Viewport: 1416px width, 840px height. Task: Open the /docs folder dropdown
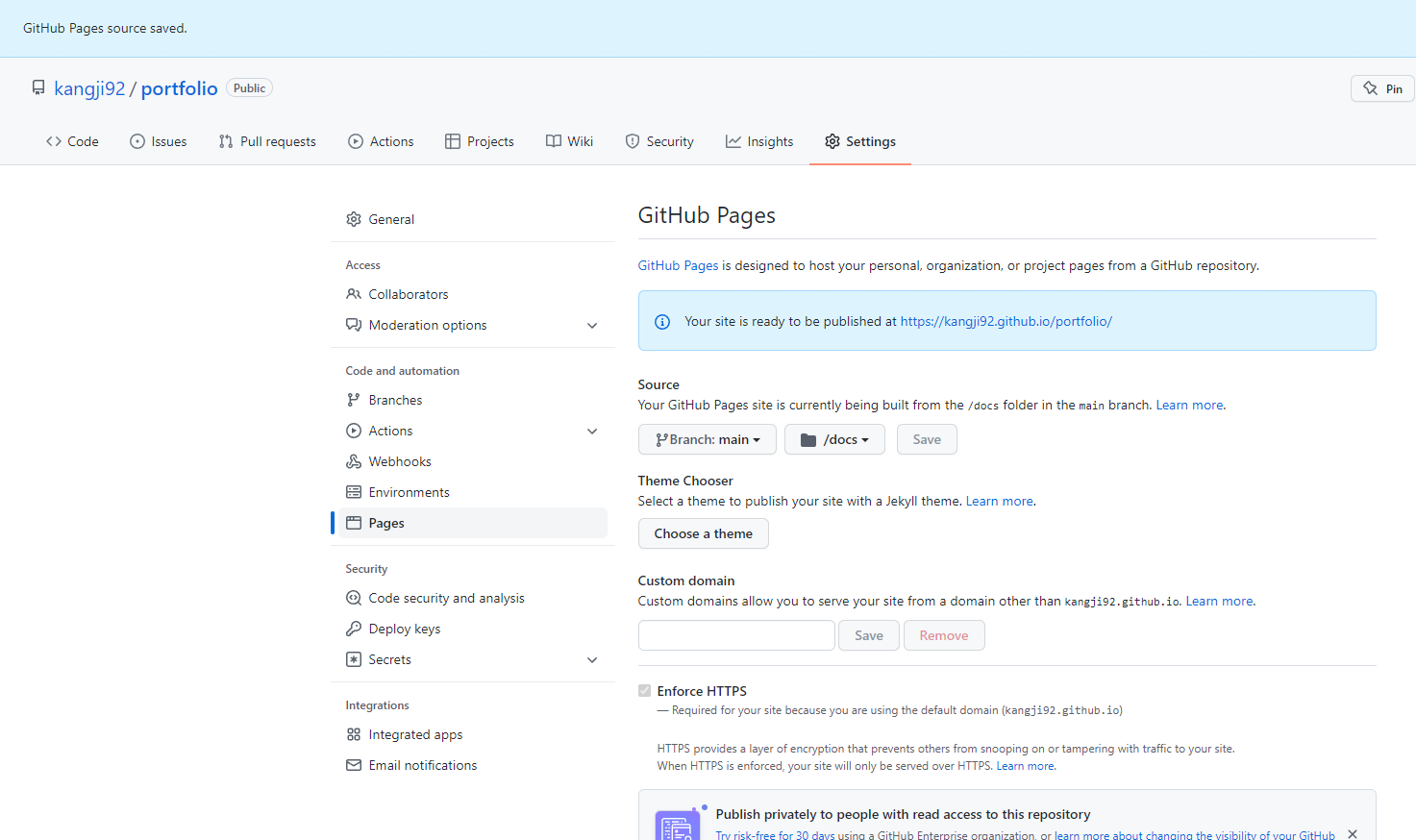(834, 439)
